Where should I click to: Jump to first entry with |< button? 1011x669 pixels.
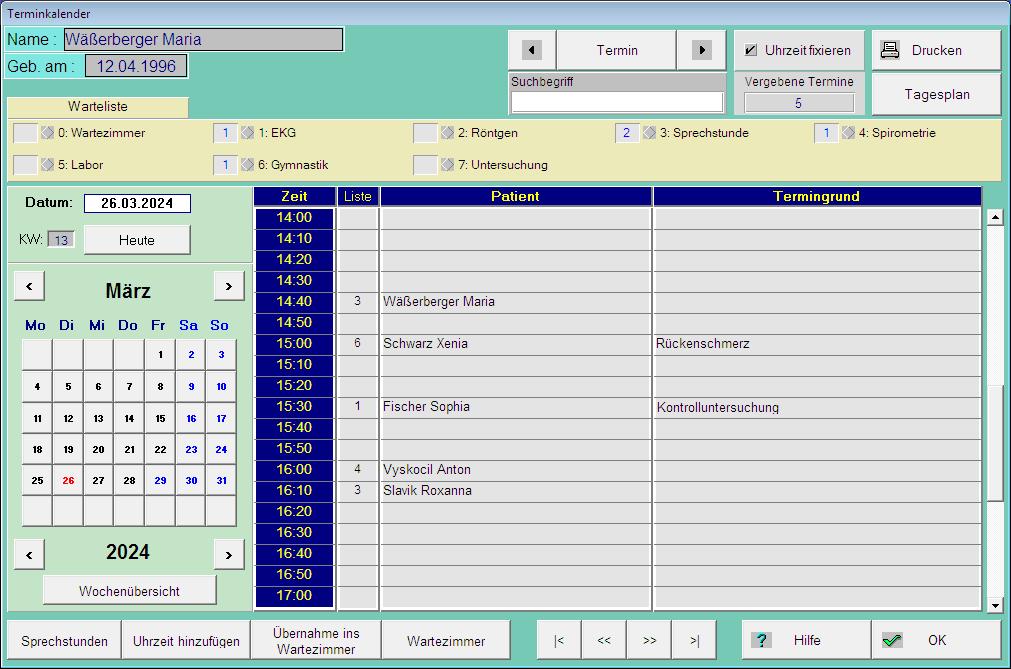[559, 640]
